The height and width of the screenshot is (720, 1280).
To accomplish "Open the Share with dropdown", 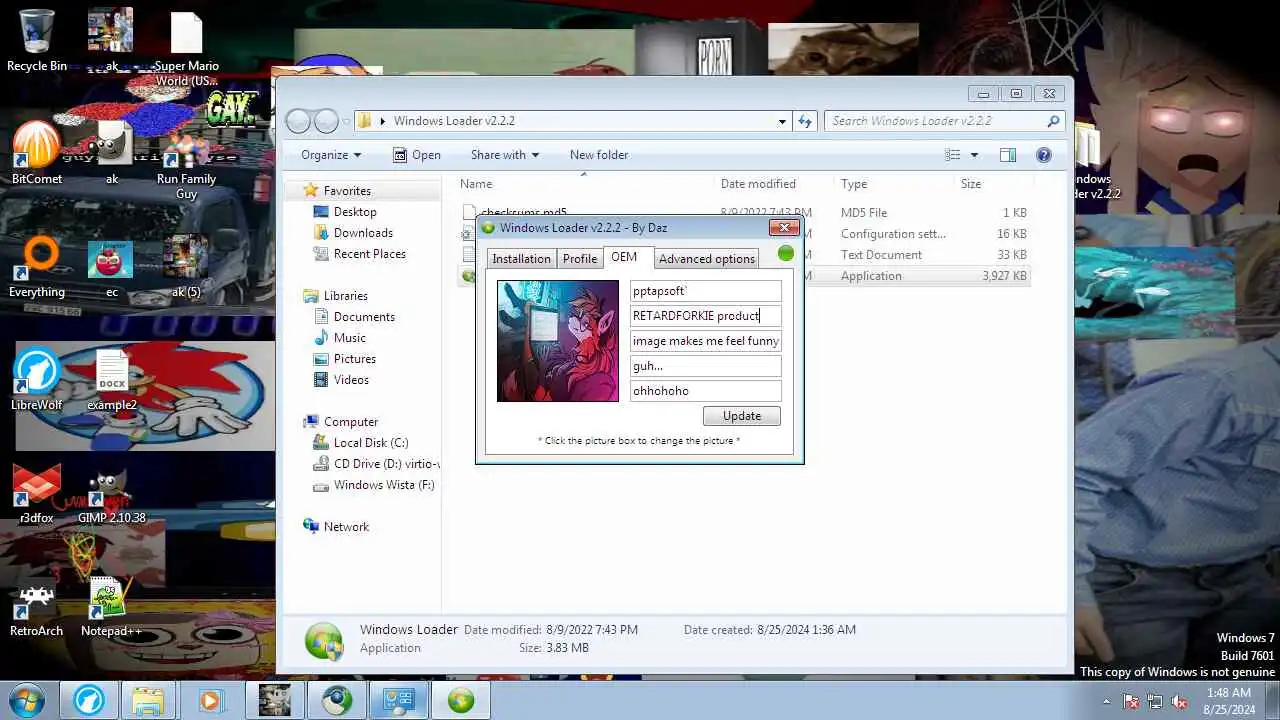I will (x=505, y=155).
